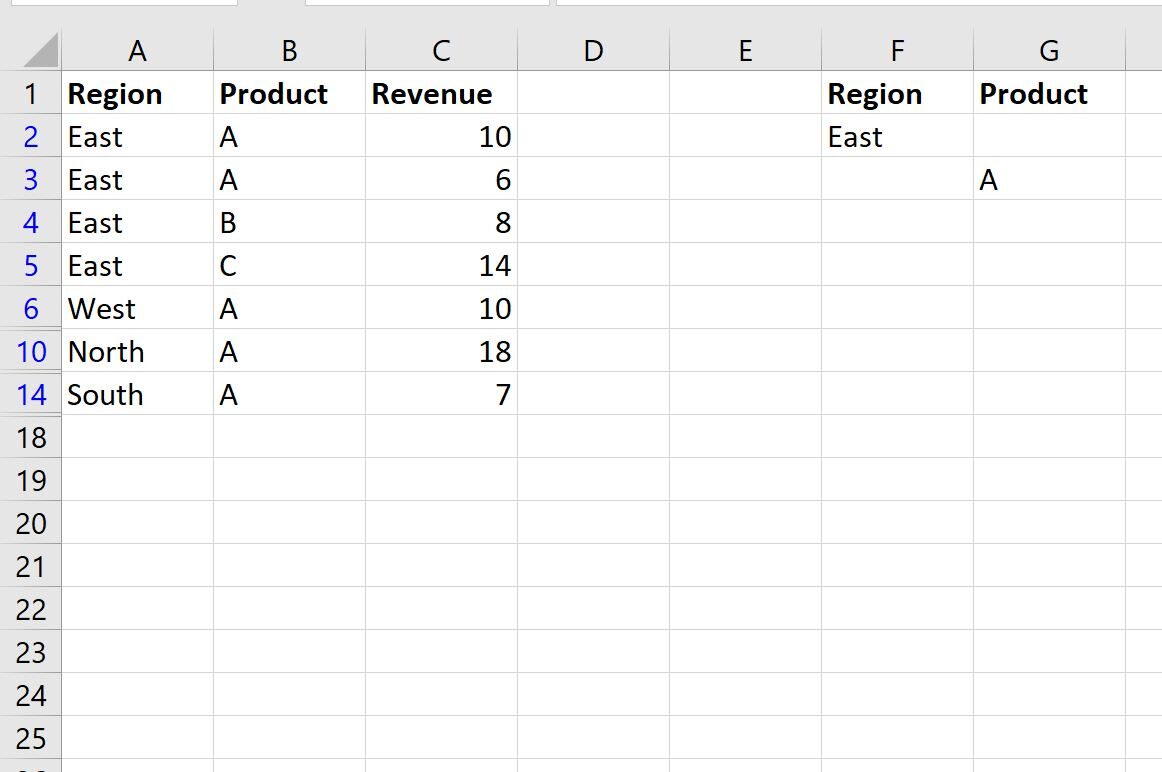Click the criteria cell East in column F
1162x772 pixels.
tap(897, 136)
